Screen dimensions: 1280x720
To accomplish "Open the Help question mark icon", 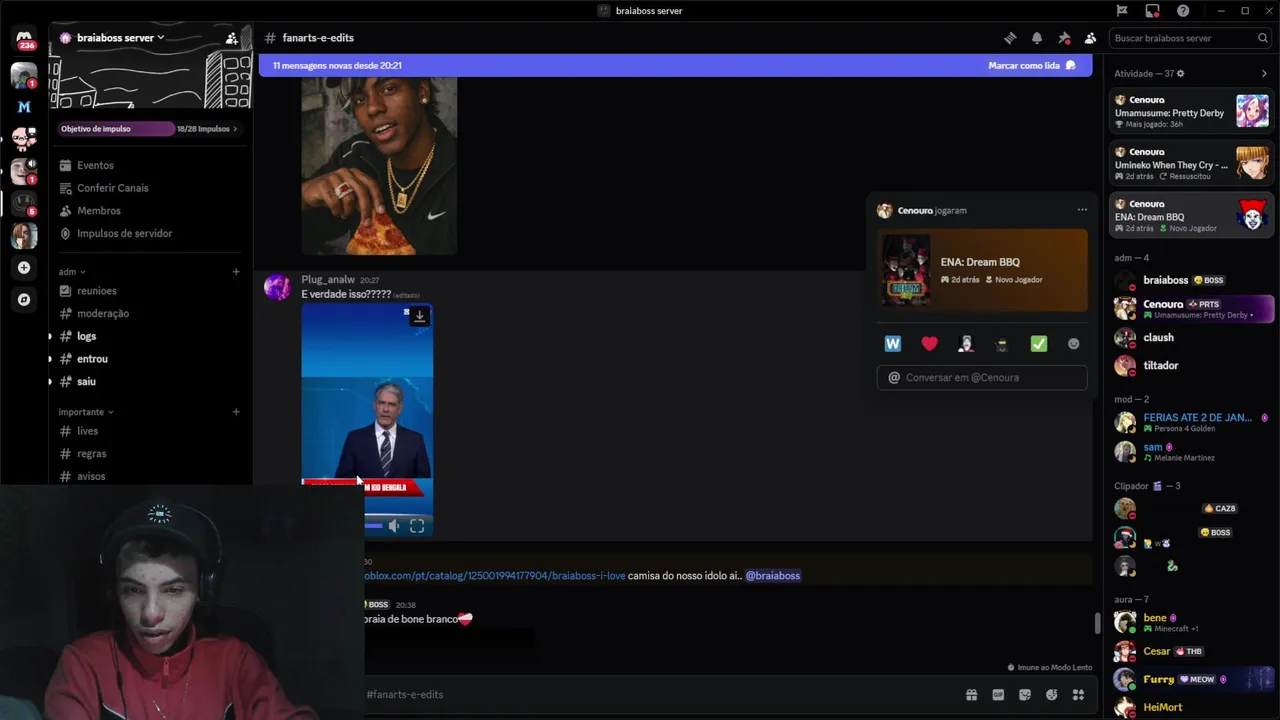I will coord(1183,11).
